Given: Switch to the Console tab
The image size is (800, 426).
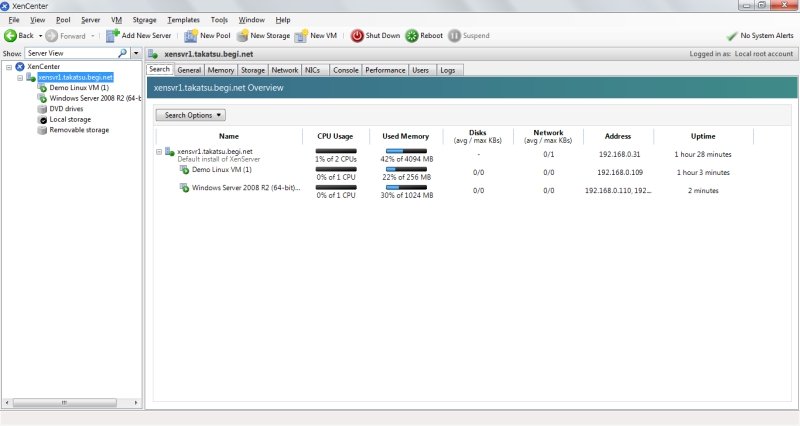Looking at the screenshot, I should pos(345,70).
